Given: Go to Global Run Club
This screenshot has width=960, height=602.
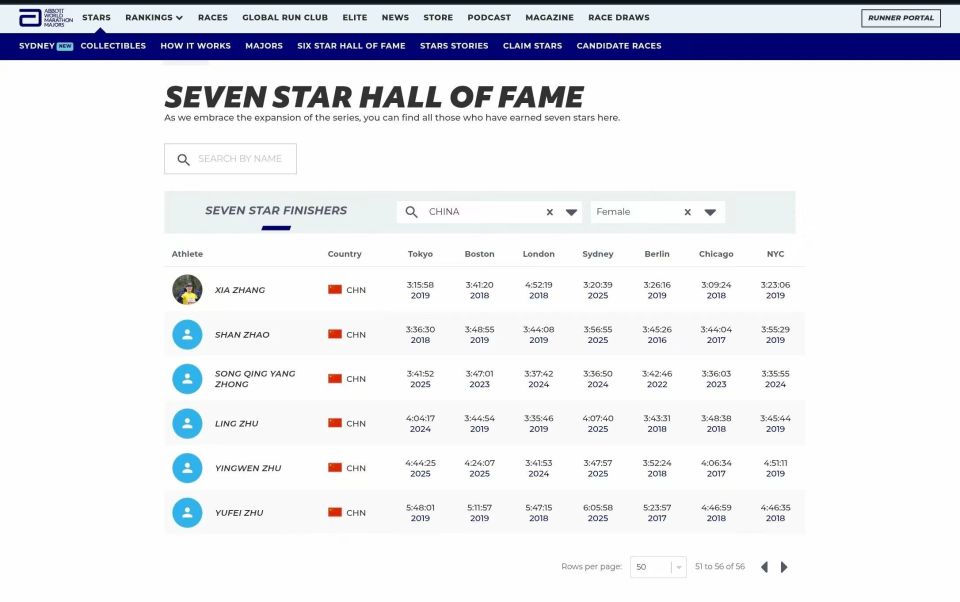Looking at the screenshot, I should 285,18.
